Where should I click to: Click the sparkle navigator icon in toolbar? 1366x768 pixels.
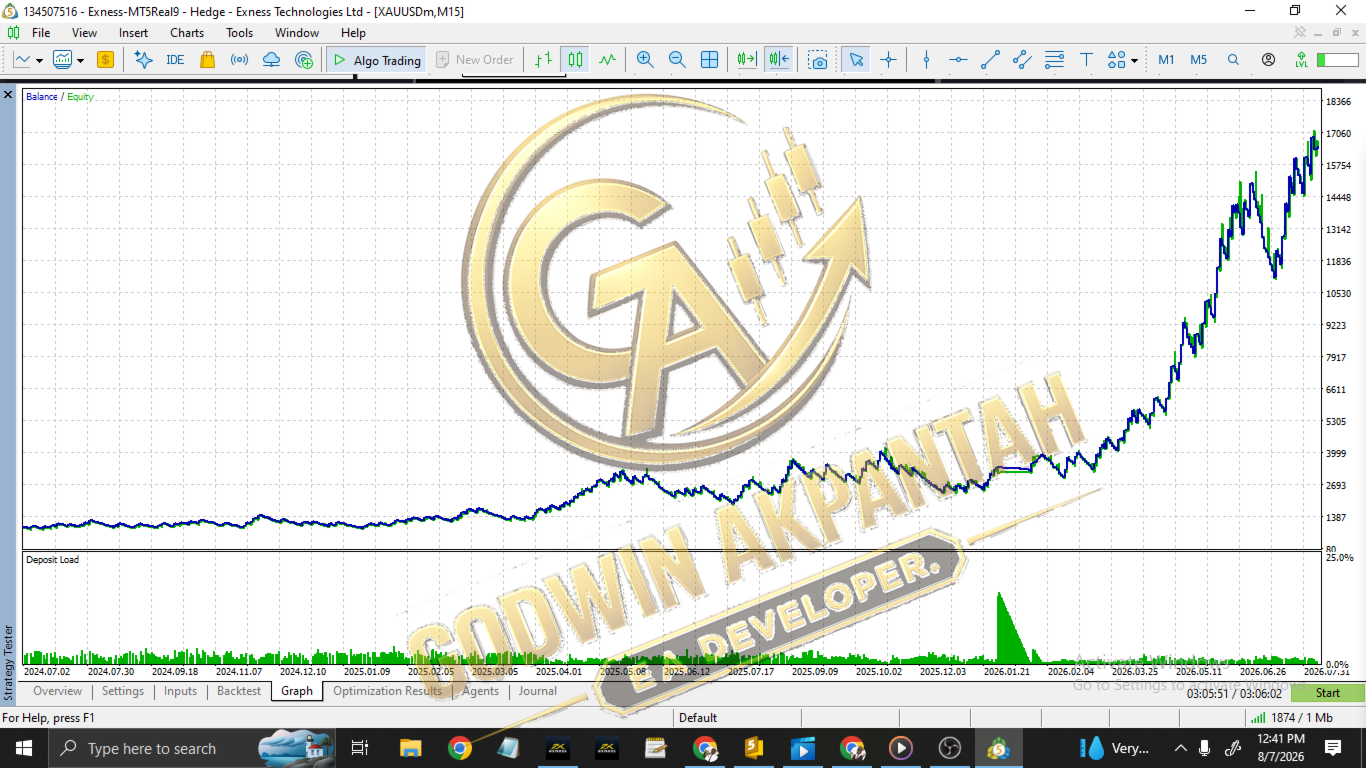coord(143,60)
